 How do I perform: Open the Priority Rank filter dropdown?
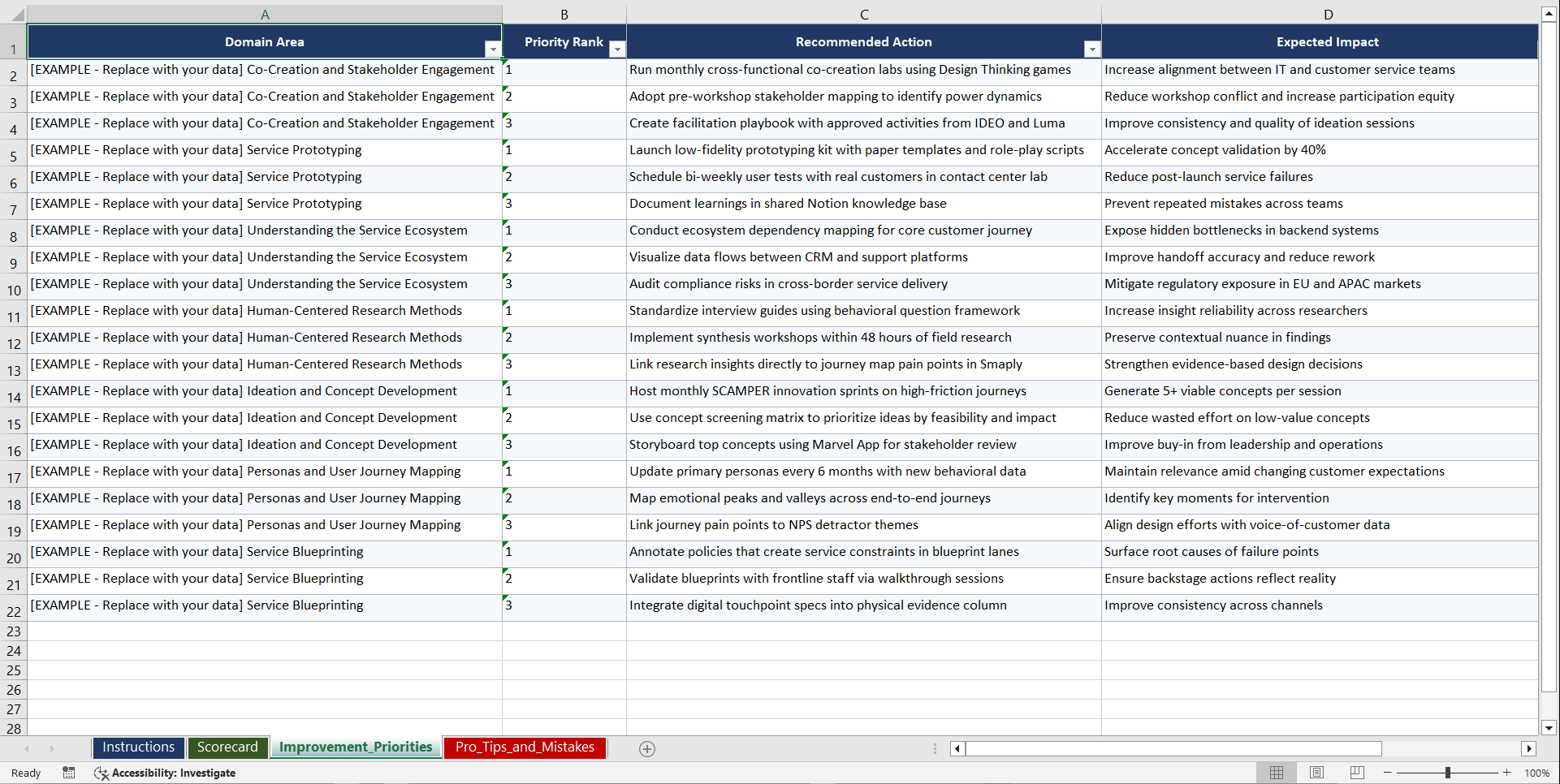click(617, 49)
